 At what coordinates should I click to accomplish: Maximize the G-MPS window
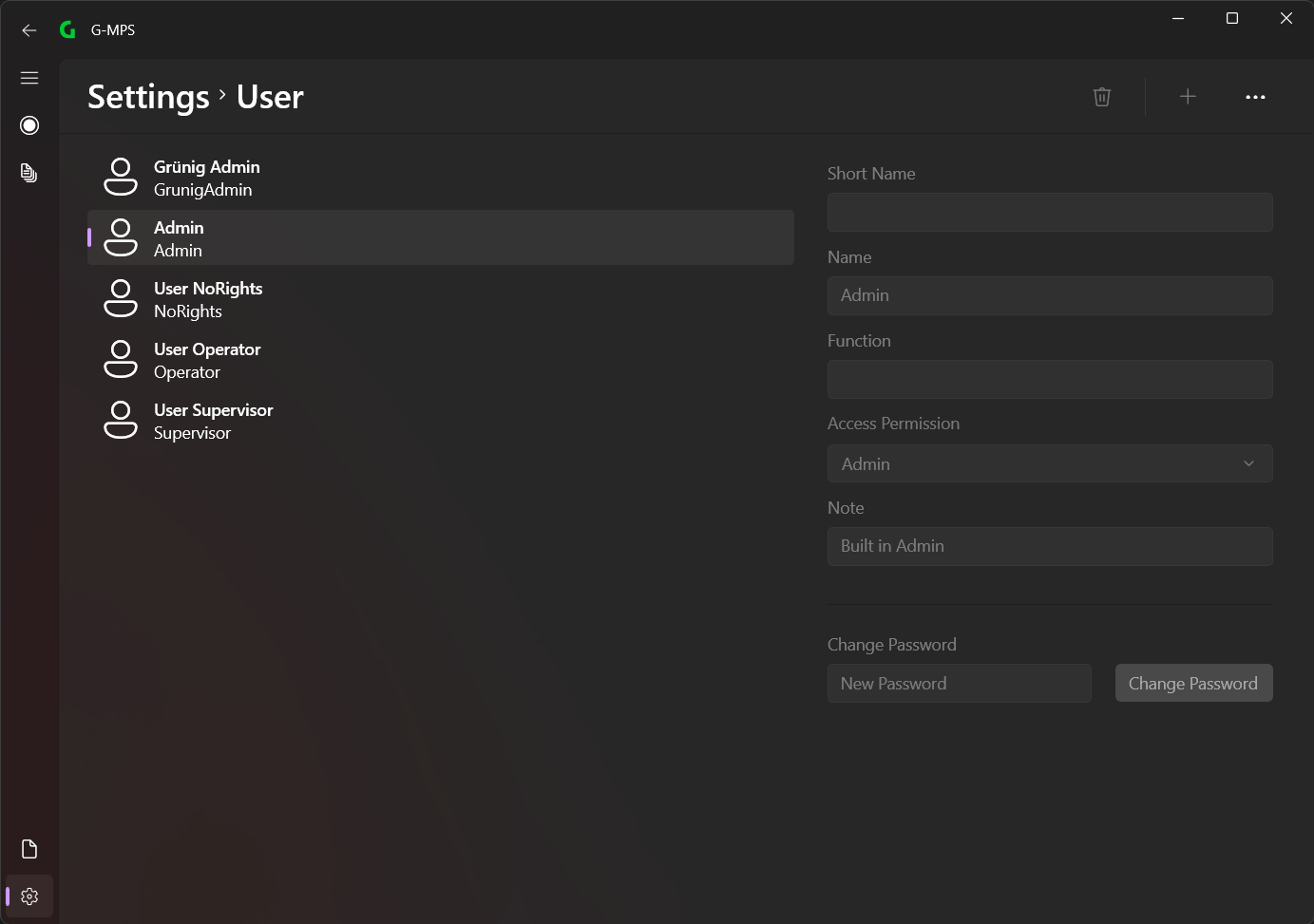coord(1232,18)
